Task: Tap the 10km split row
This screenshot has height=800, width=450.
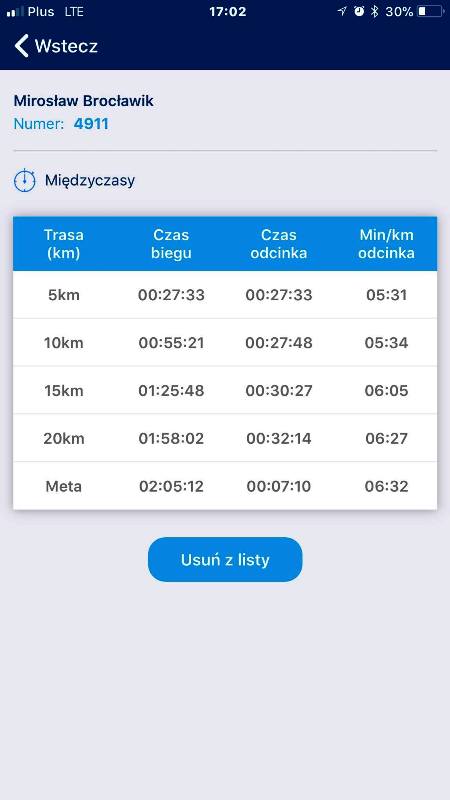Action: pyautogui.click(x=225, y=343)
